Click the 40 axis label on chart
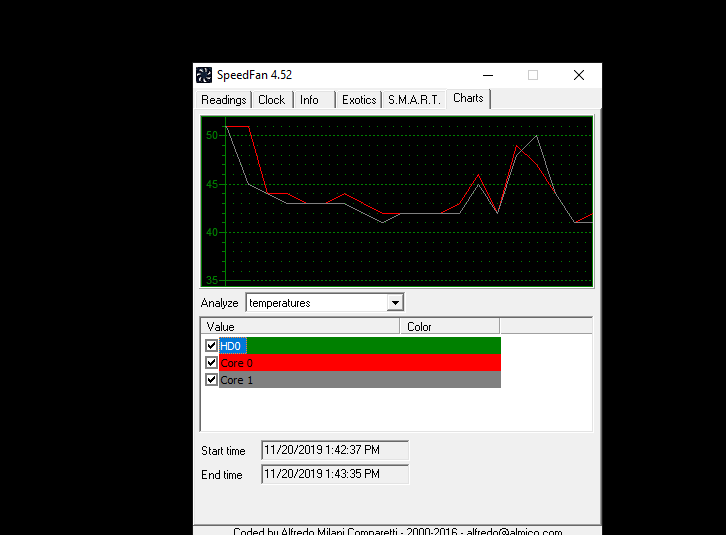Viewport: 726px width, 535px height. [x=212, y=232]
